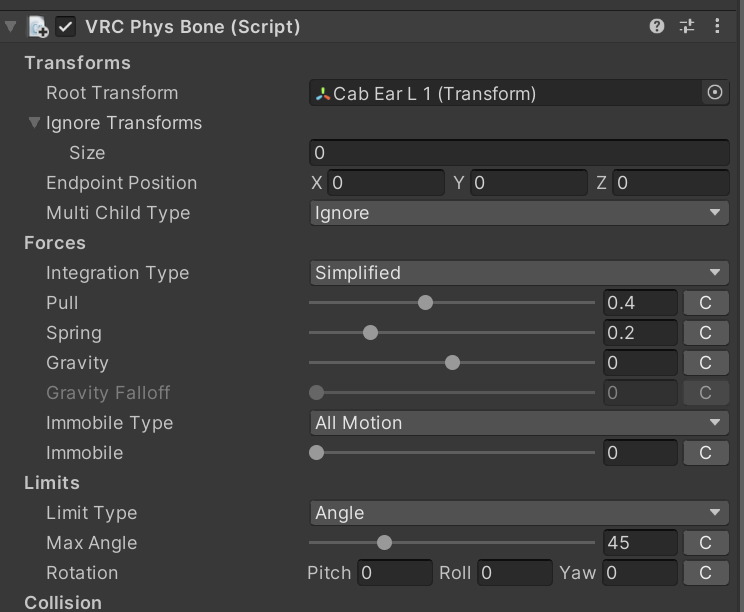Click the Pull curve C button
744x612 pixels.
pyautogui.click(x=705, y=303)
